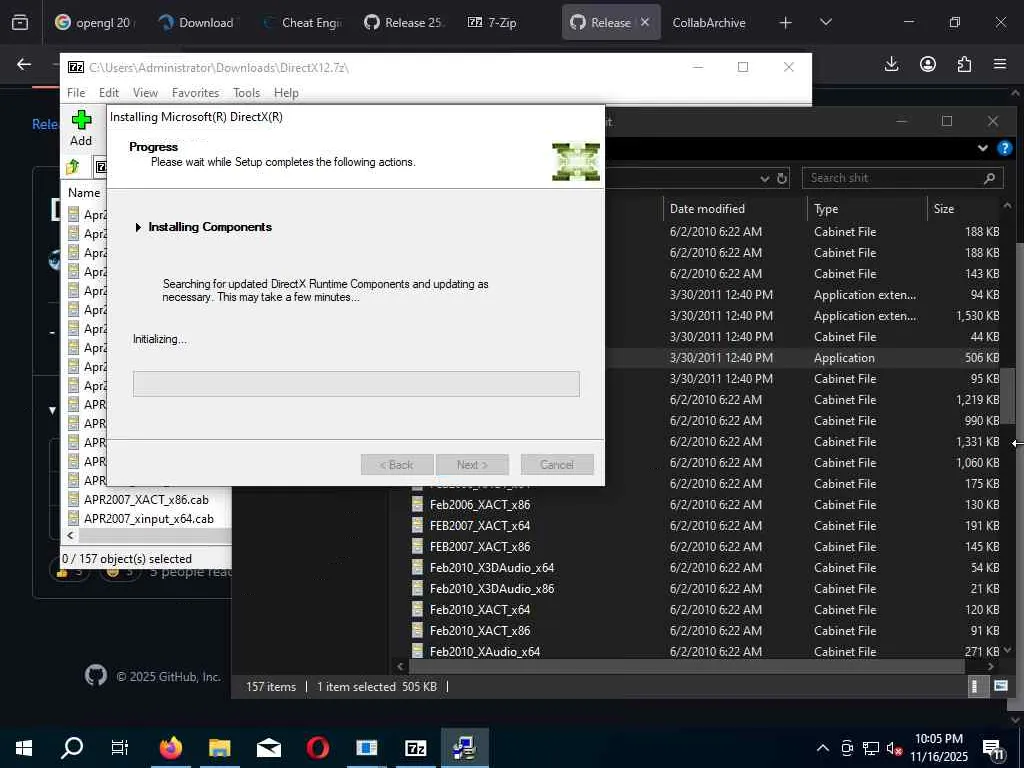The width and height of the screenshot is (1024, 768).
Task: Expand the Explorer ribbon chevron
Action: click(982, 148)
